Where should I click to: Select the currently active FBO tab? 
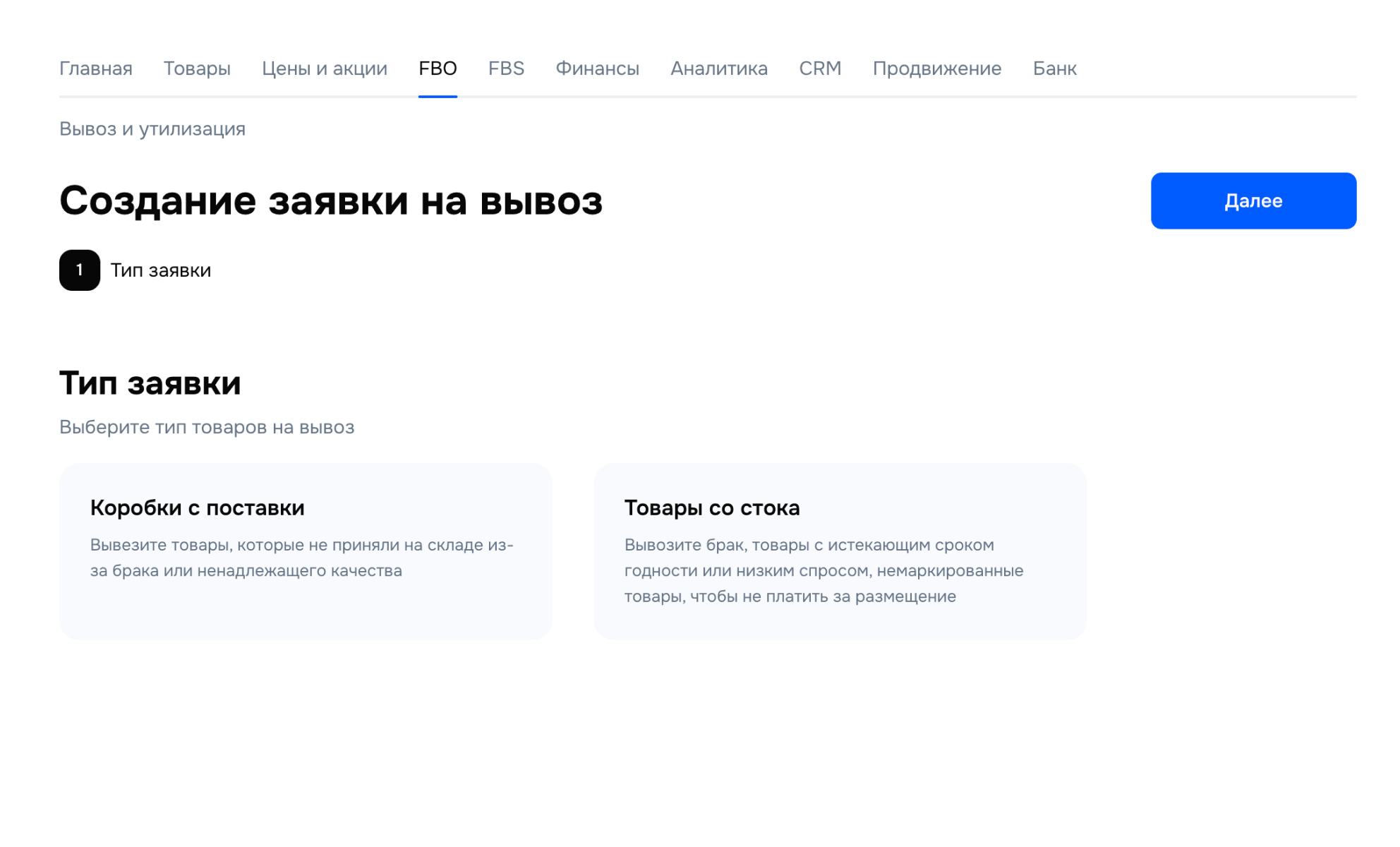tap(437, 68)
